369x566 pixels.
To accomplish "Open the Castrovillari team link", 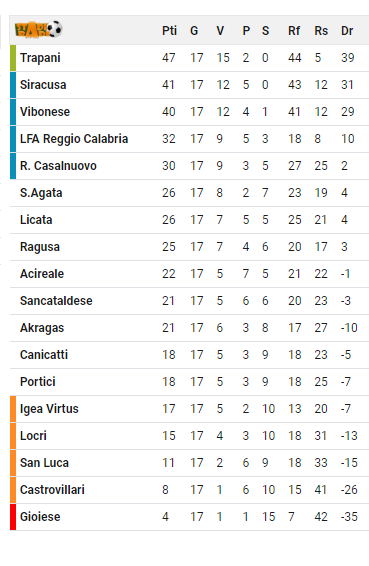I will [x=52, y=490].
